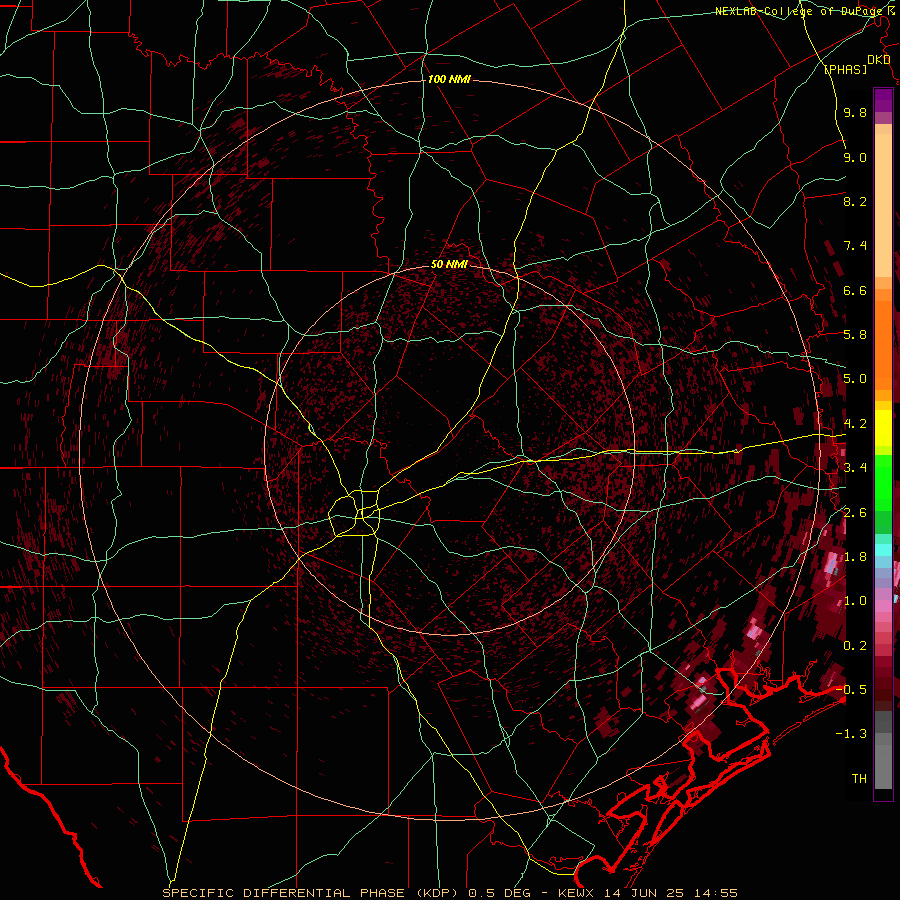Click the -1.3 scale value

coord(851,734)
